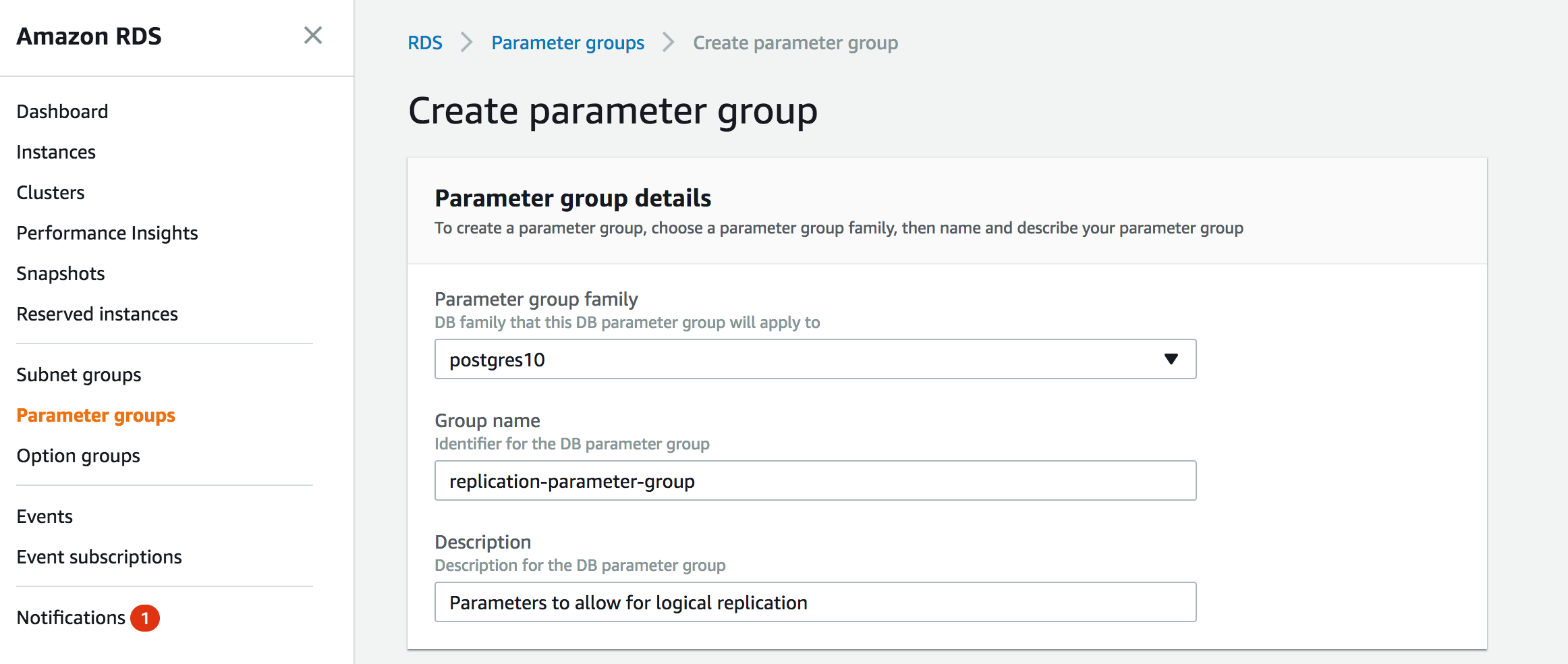Navigate to Subnet groups
This screenshot has width=1568, height=664.
coord(79,375)
